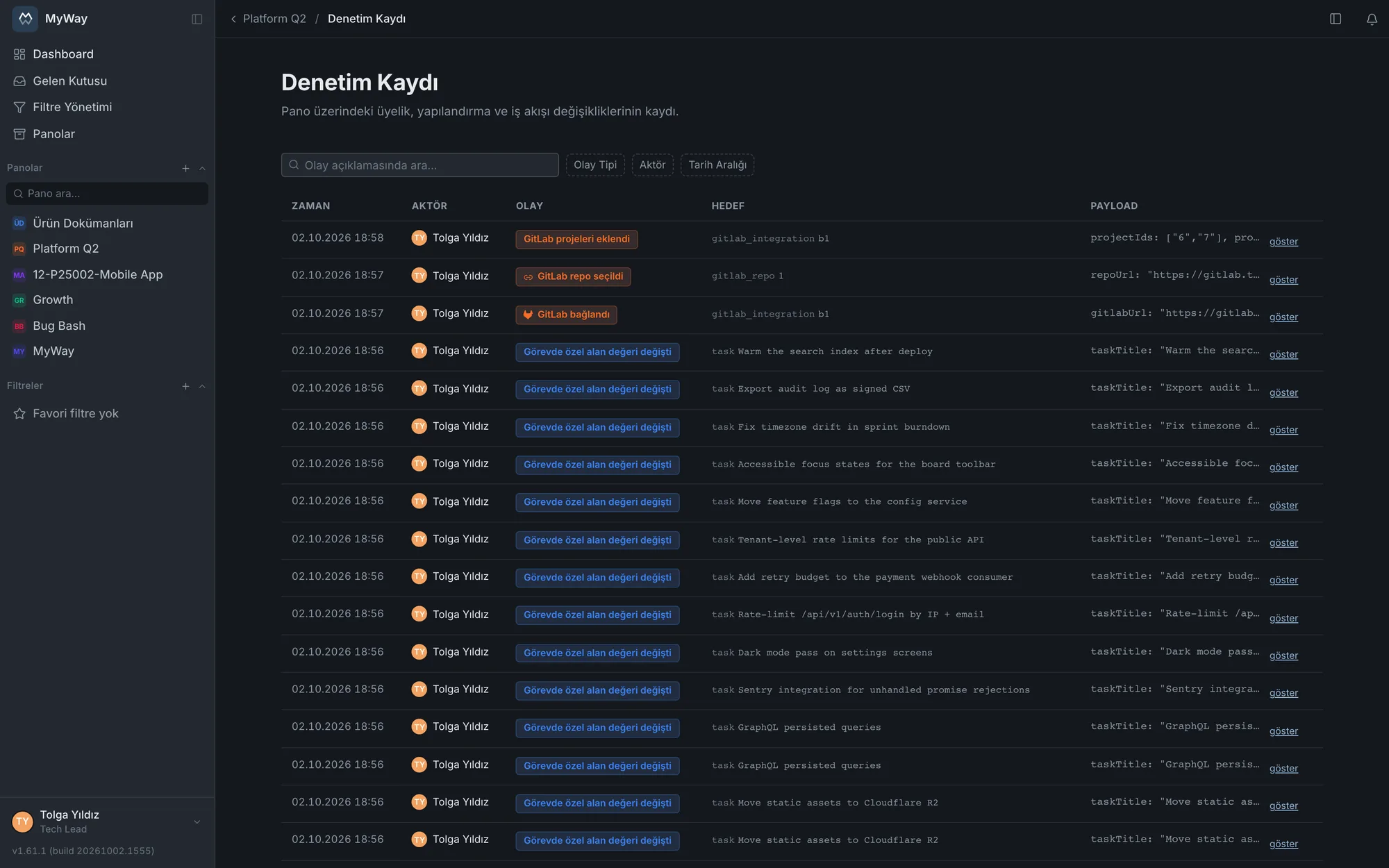Screen dimensions: 1389x868
Task: Click the Platform Q2 breadcrumb link
Action: [x=274, y=19]
